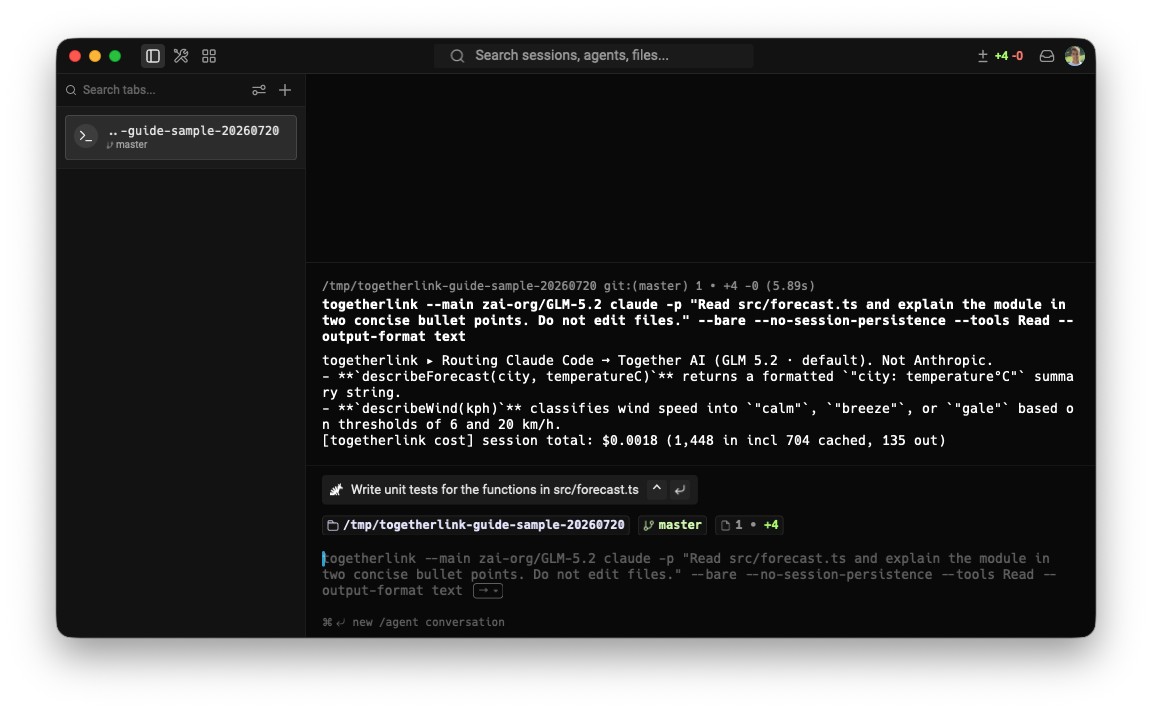Image resolution: width=1152 pixels, height=712 pixels.
Task: Expand the suggestion chip with caret icon
Action: click(657, 489)
